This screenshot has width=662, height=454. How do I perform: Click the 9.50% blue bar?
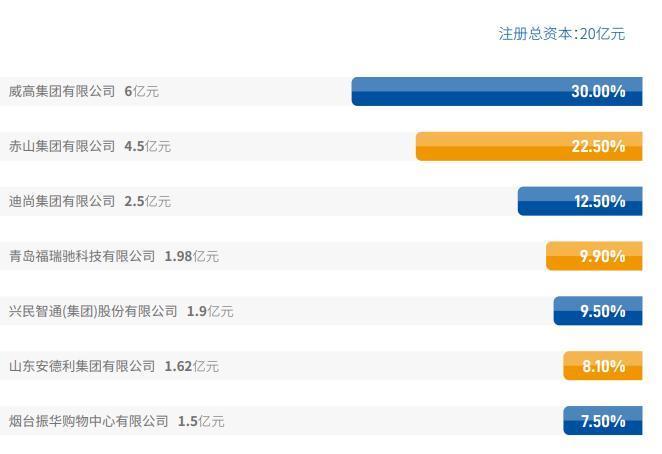[x=598, y=311]
